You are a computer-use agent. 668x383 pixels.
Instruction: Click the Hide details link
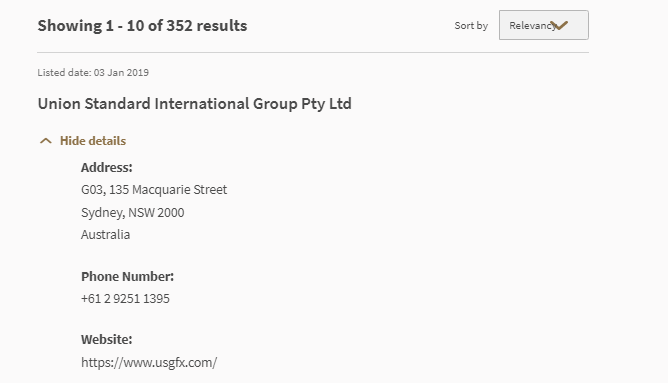point(93,141)
